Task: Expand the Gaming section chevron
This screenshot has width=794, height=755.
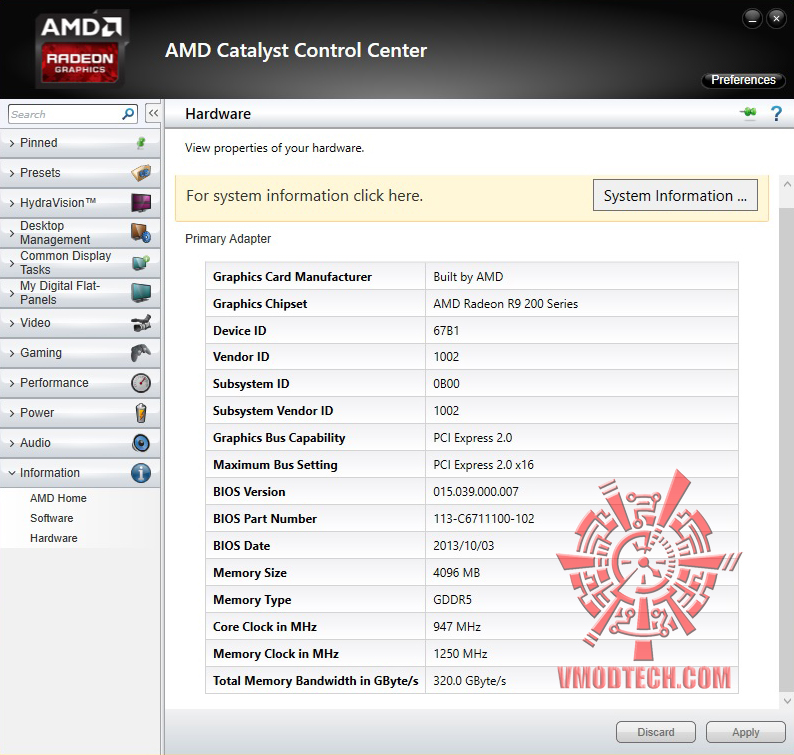Action: [12, 353]
